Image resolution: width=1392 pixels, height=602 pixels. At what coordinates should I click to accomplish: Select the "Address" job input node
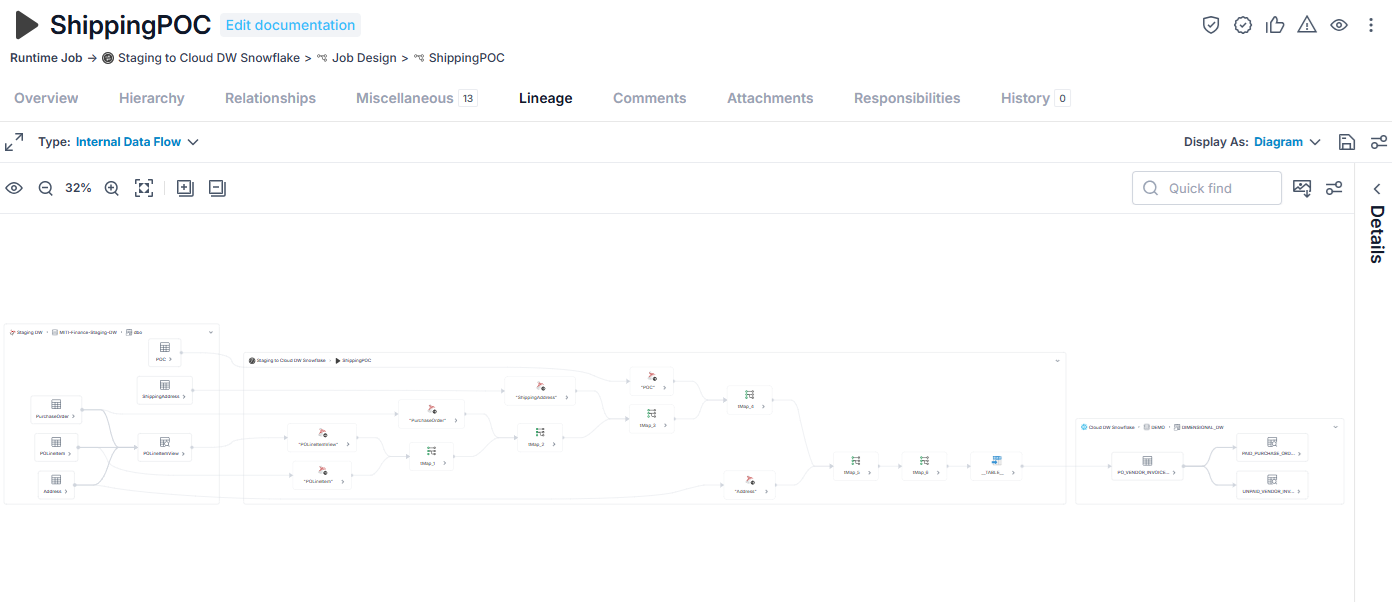(x=749, y=485)
